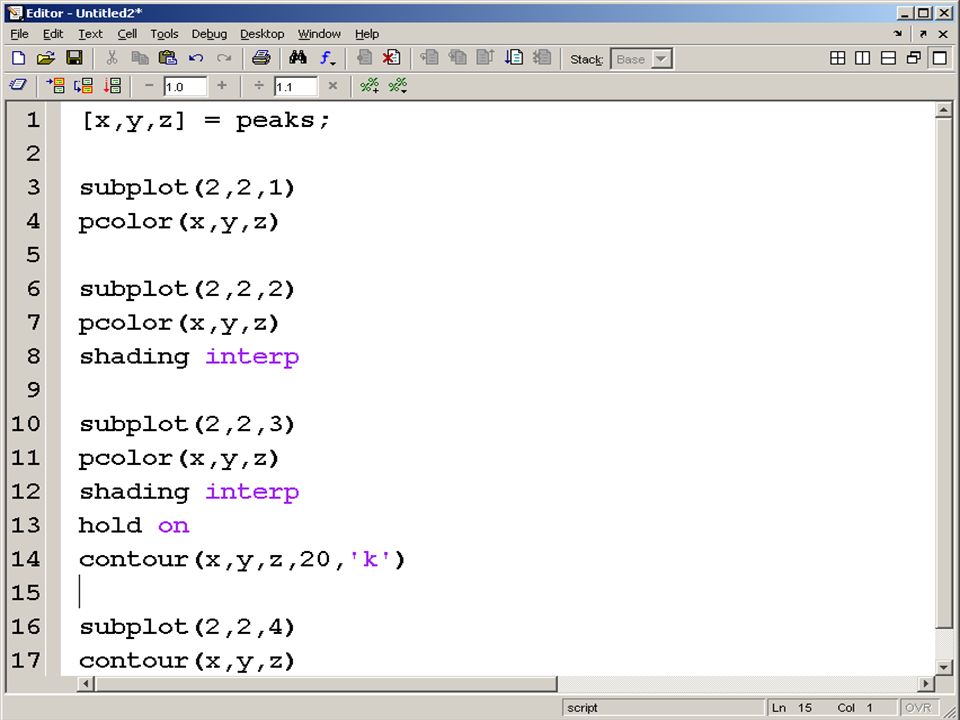Screen dimensions: 960x720
Task: Divide value with the ÷ button
Action: click(x=259, y=86)
